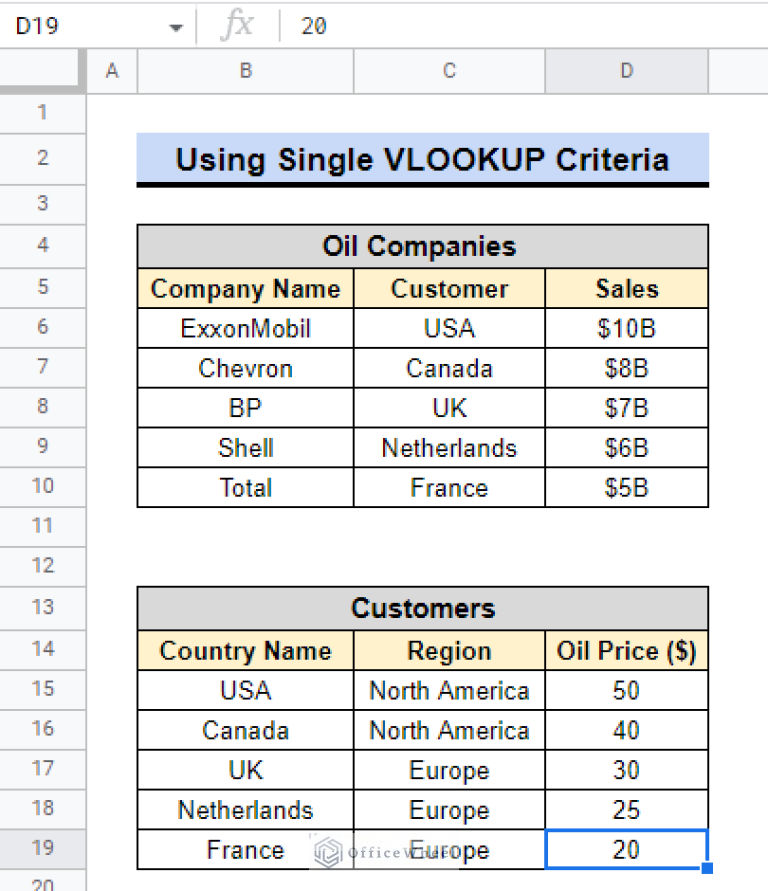This screenshot has height=891, width=768.
Task: Click the North America region cell in row 15
Action: (x=448, y=690)
